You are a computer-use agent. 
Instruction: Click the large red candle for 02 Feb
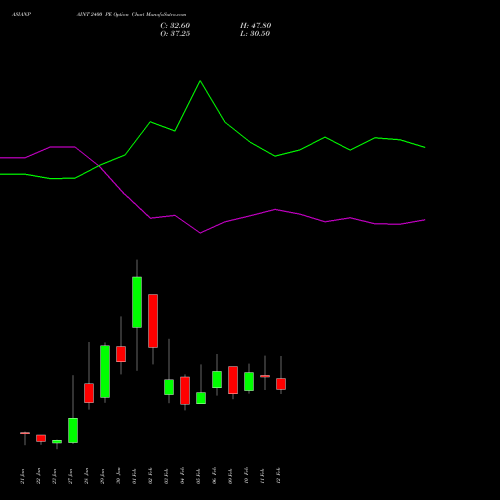pyautogui.click(x=153, y=321)
